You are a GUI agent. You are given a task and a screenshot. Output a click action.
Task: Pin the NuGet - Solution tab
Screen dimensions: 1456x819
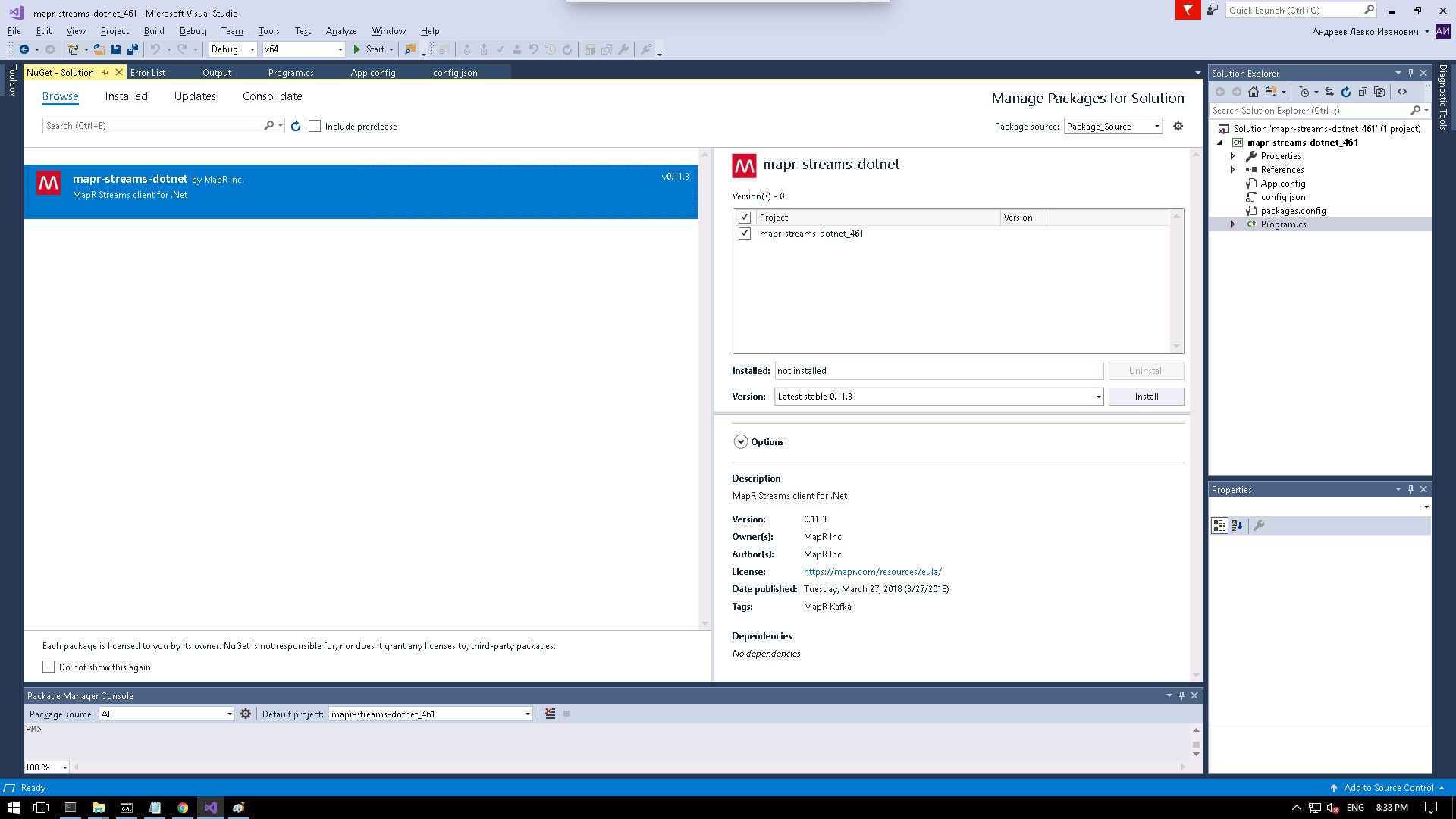click(x=105, y=73)
